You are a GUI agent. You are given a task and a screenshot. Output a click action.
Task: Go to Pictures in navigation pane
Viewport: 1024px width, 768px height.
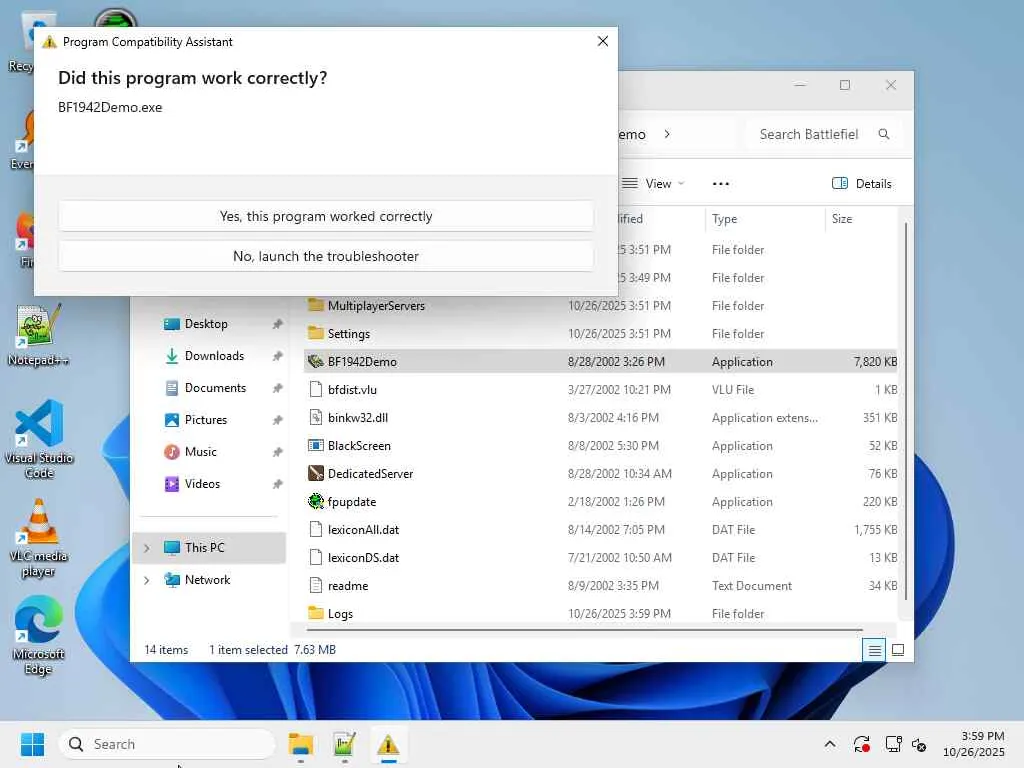tap(206, 420)
